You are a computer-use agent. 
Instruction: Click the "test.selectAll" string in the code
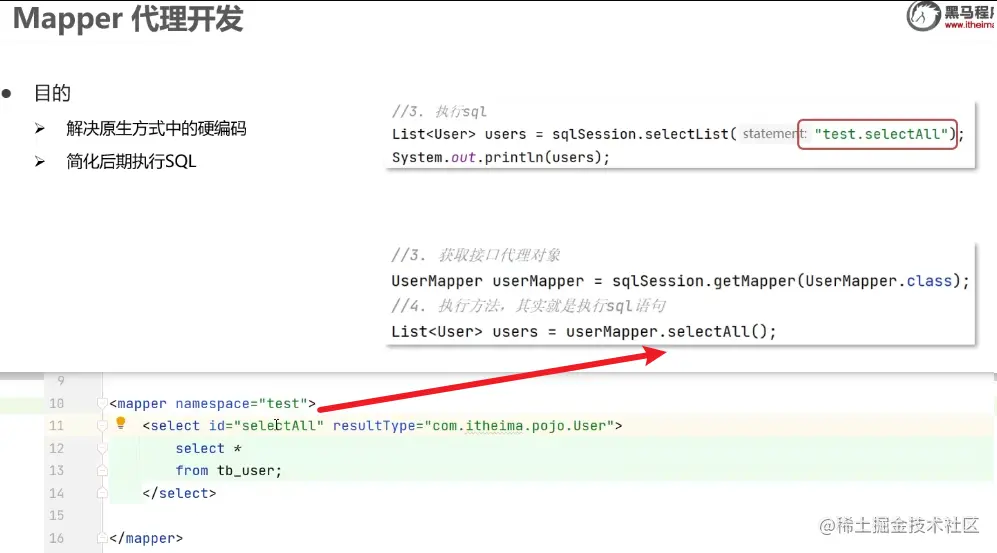coord(881,134)
